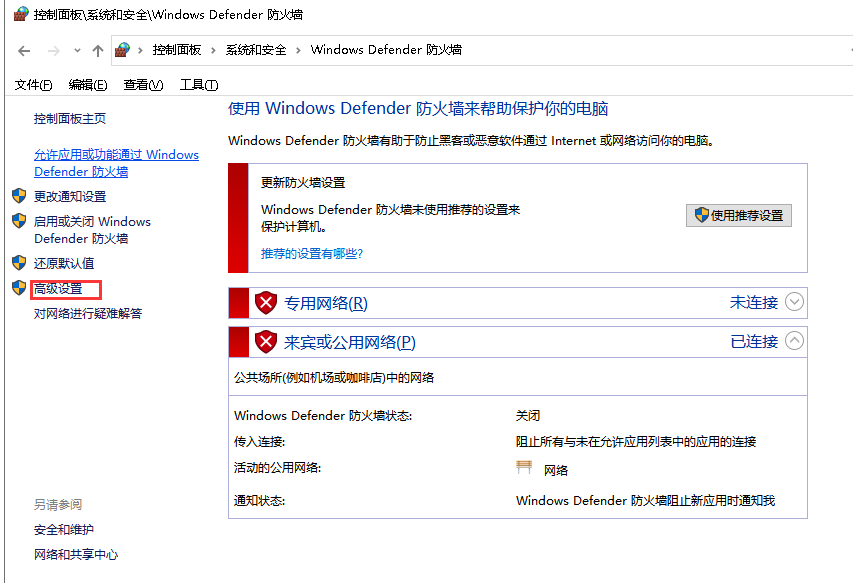This screenshot has height=583, width=853.
Task: Open 推荐的设置有哪些? help link
Action: point(312,254)
